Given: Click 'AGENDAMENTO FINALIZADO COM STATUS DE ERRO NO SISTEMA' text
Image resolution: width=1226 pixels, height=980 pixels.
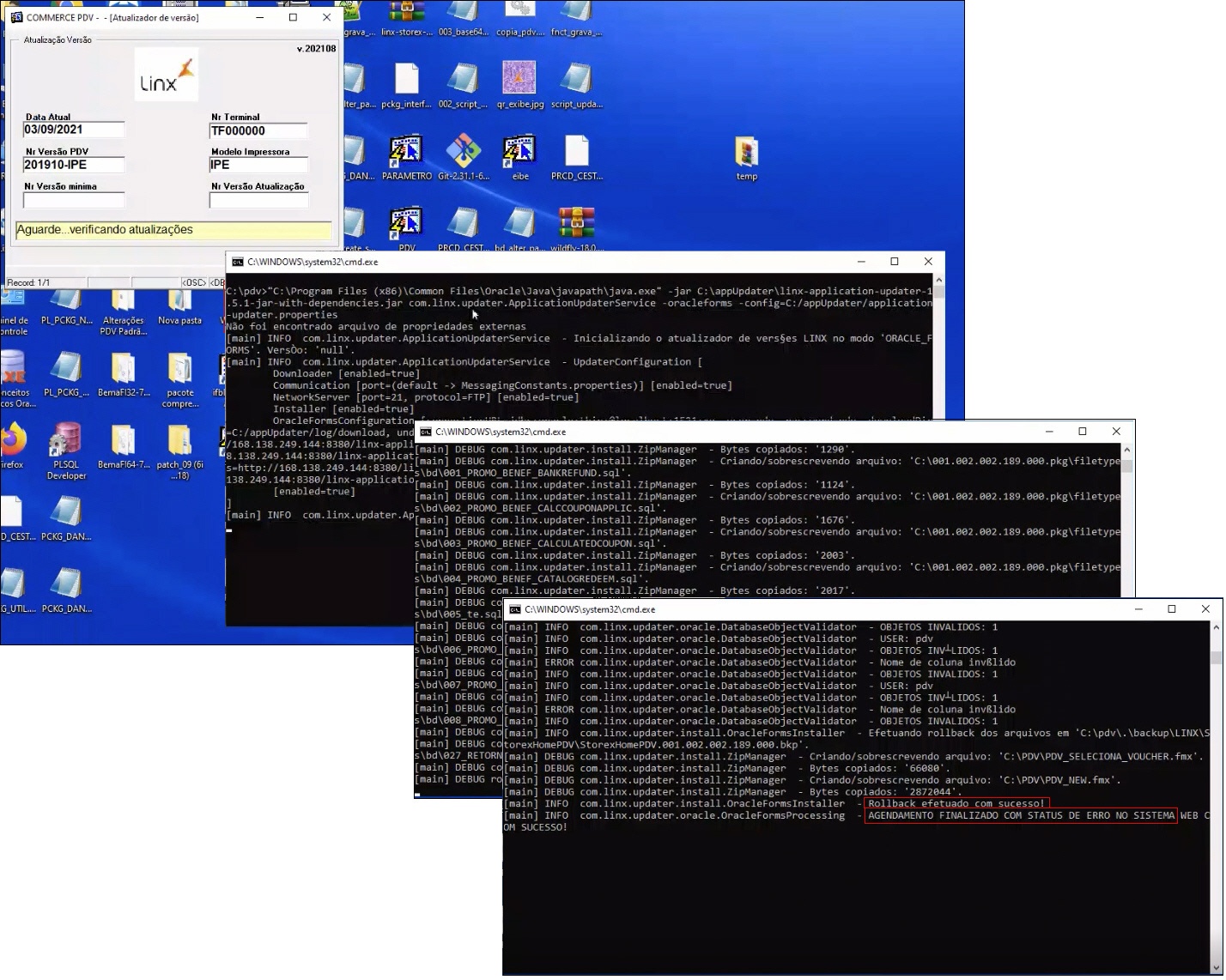Looking at the screenshot, I should (x=1021, y=816).
